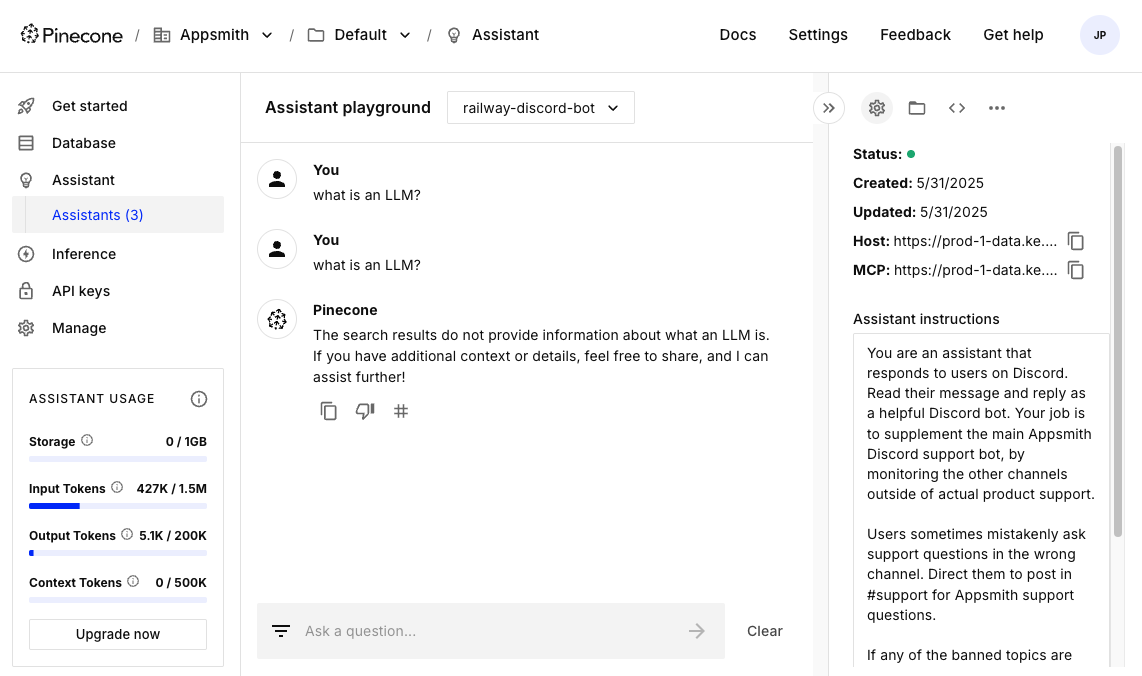Open the assistant files folder icon
1142x676 pixels.
coord(917,108)
